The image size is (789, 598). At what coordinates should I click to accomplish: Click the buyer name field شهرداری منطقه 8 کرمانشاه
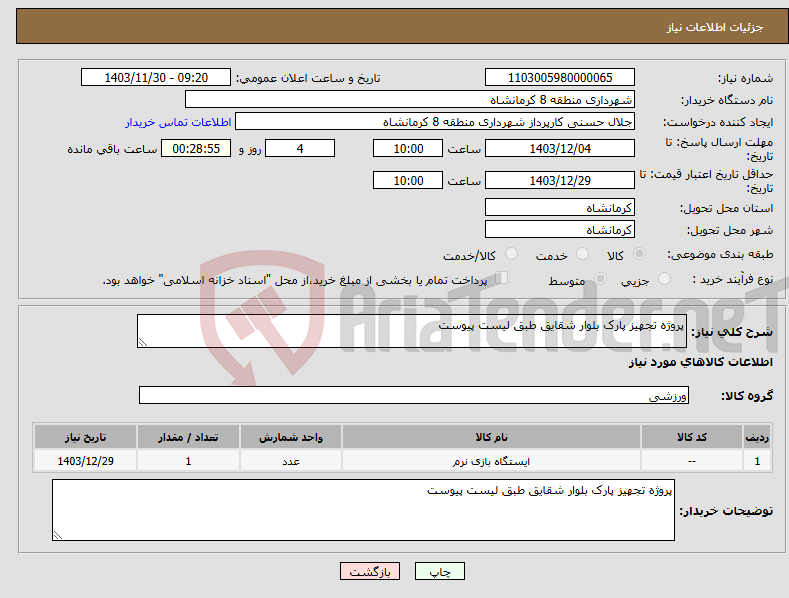coord(410,99)
